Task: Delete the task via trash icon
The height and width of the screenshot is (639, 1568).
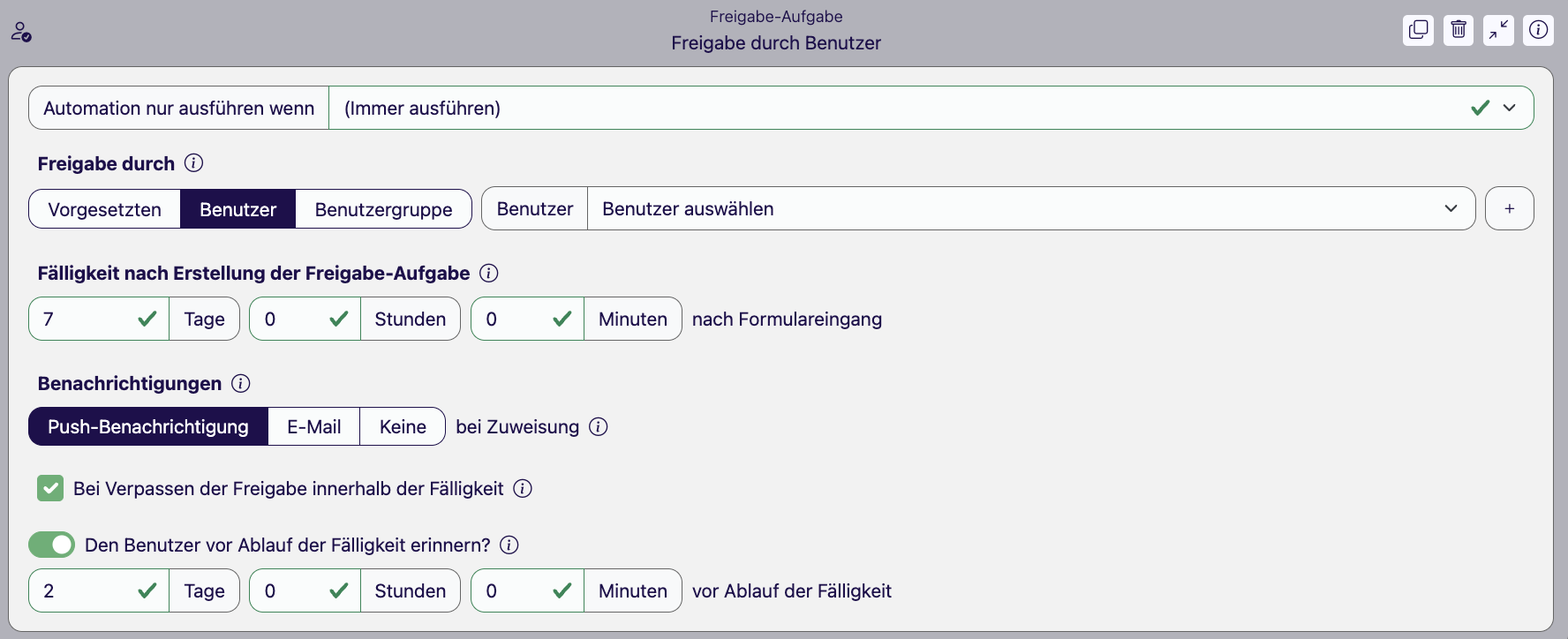Action: click(1459, 30)
